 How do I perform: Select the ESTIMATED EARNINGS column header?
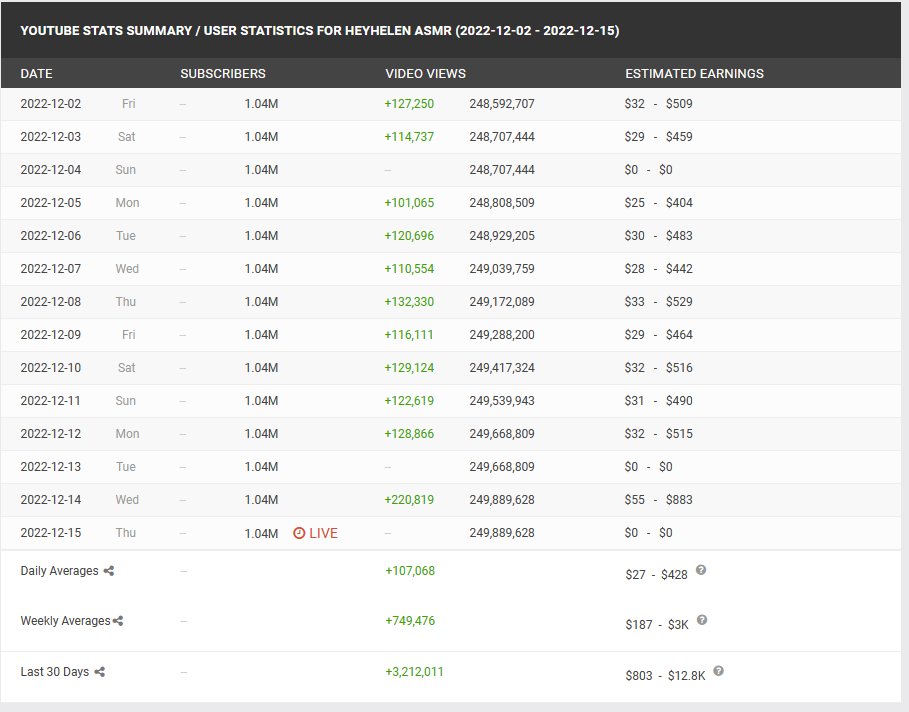tap(695, 74)
